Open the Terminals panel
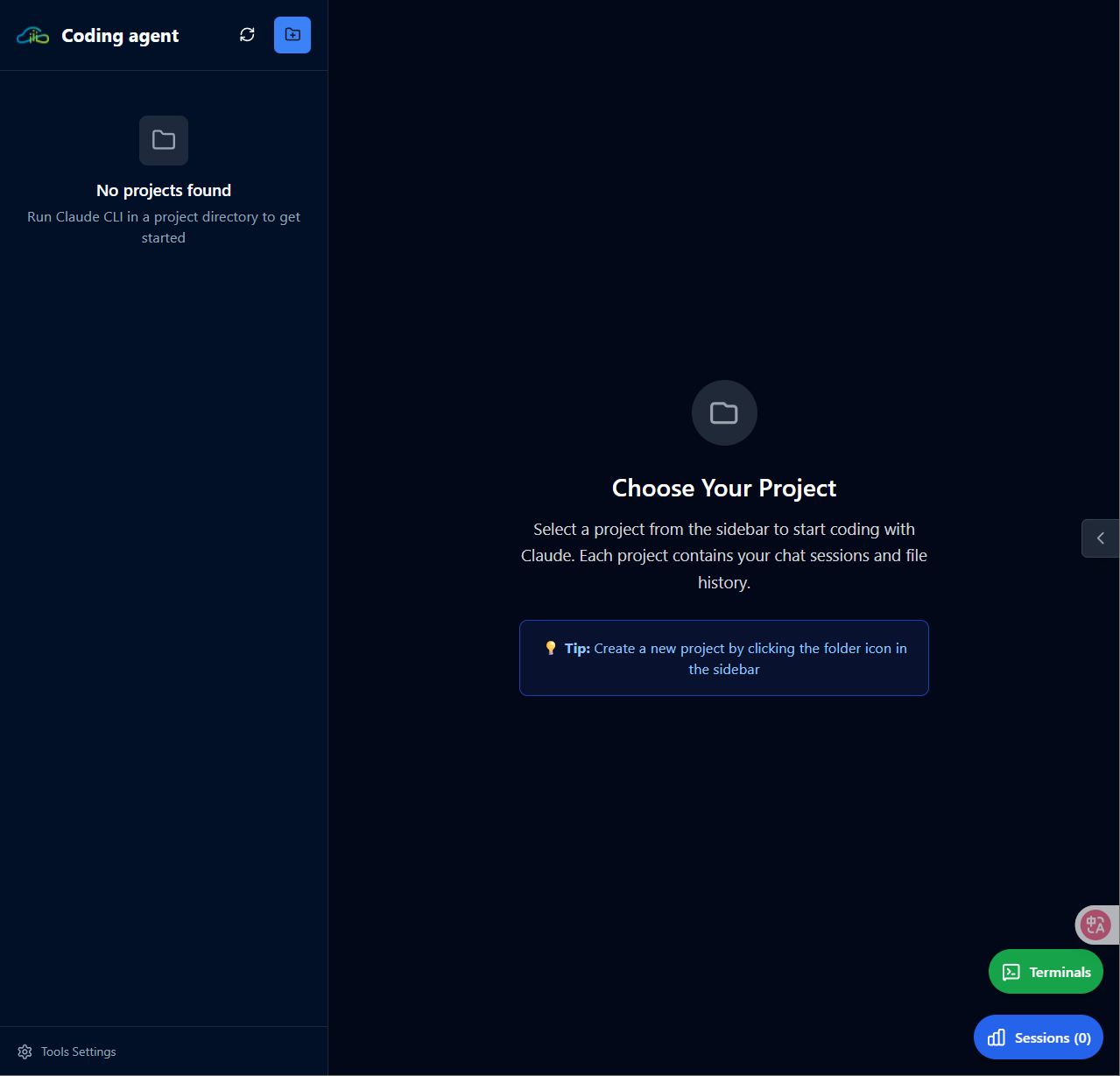The image size is (1120, 1076). tap(1046, 972)
